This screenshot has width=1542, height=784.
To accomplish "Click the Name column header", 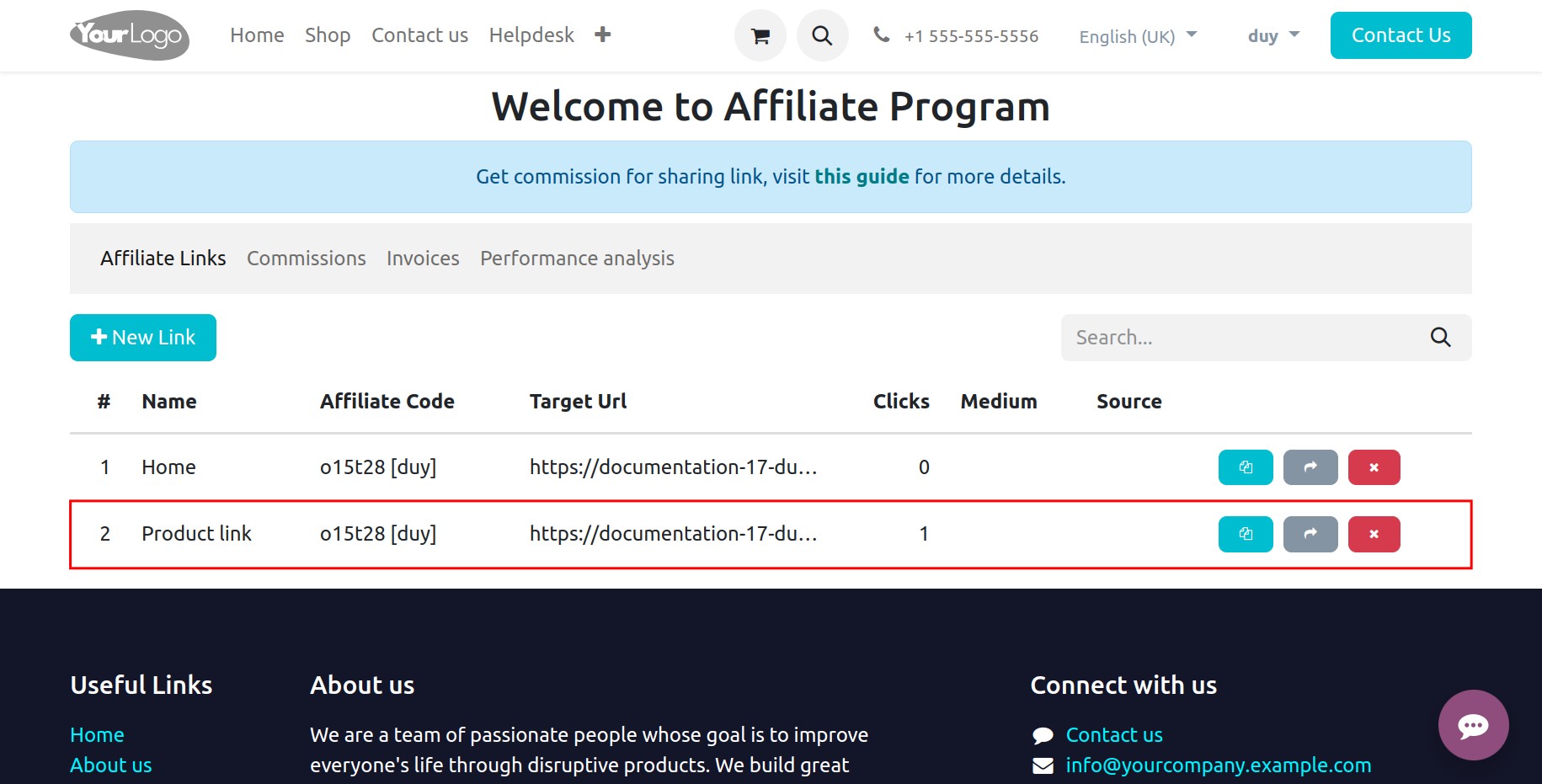I will 169,402.
